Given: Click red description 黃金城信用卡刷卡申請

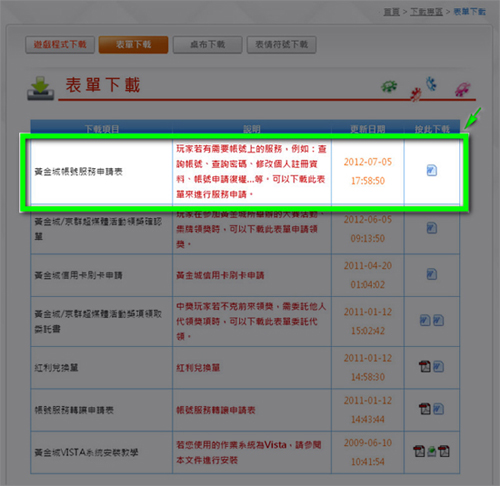Looking at the screenshot, I should [220, 275].
